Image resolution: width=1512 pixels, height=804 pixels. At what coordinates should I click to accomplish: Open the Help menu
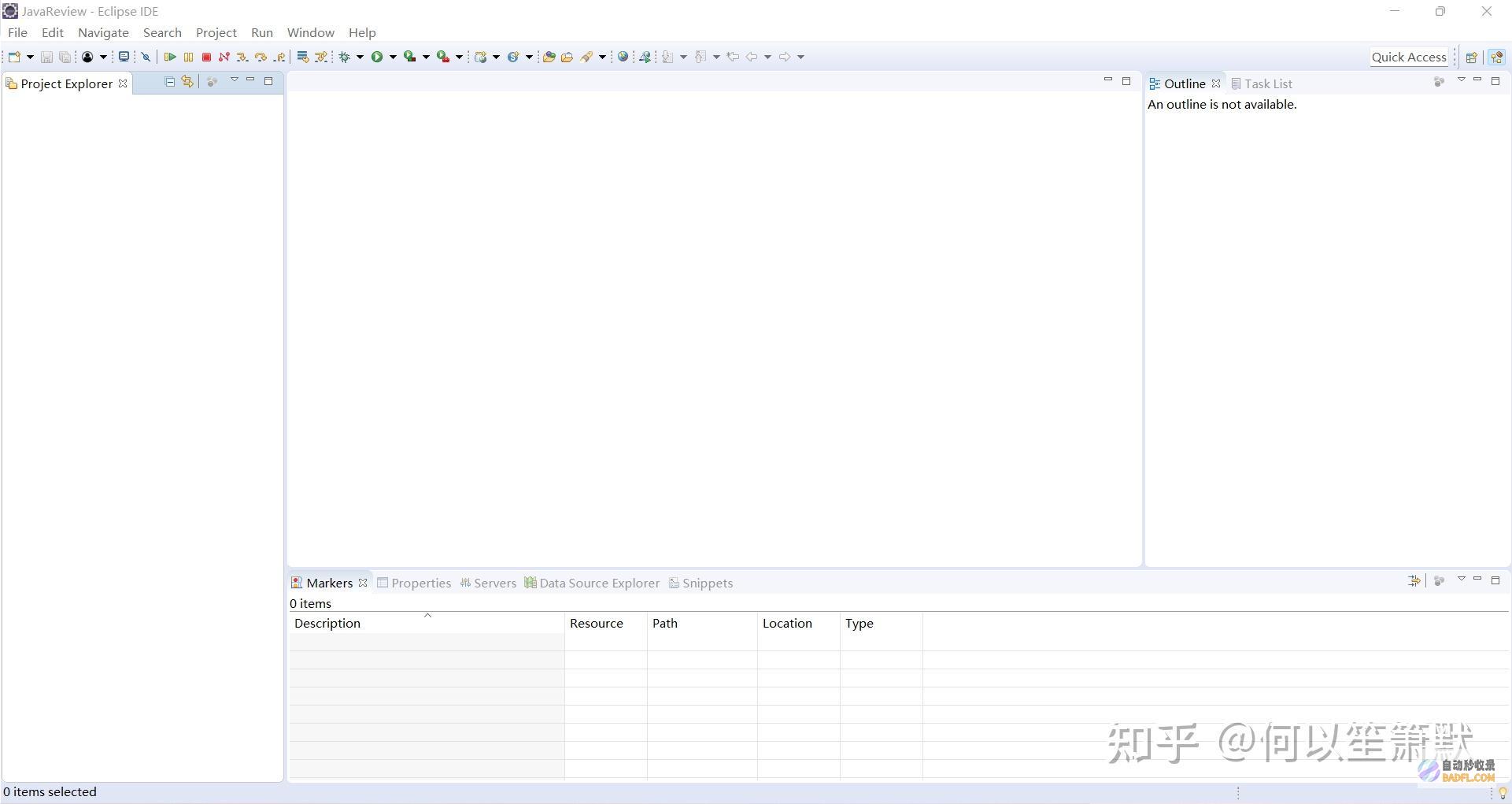362,32
